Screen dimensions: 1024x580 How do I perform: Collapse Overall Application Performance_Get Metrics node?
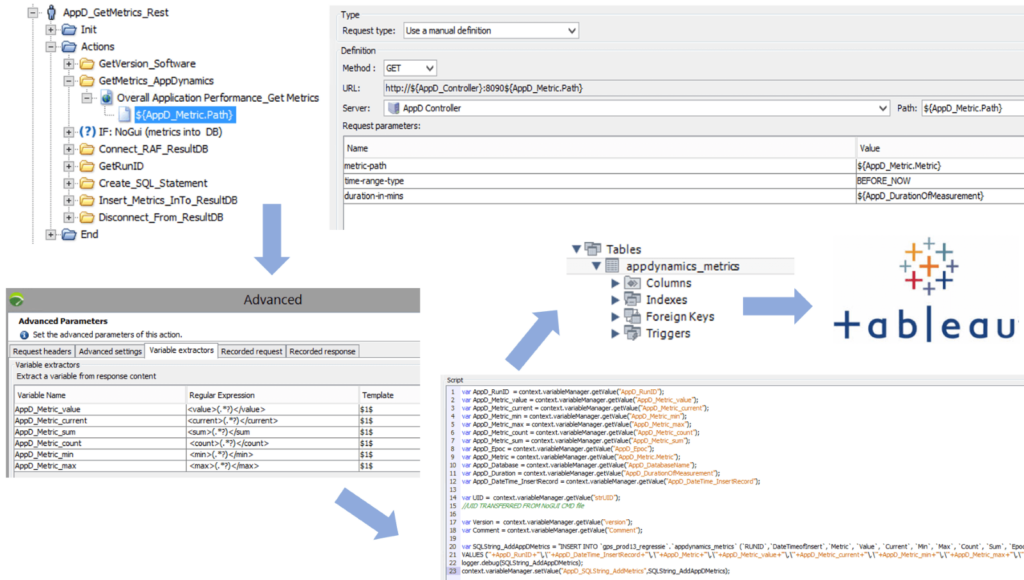pos(87,97)
